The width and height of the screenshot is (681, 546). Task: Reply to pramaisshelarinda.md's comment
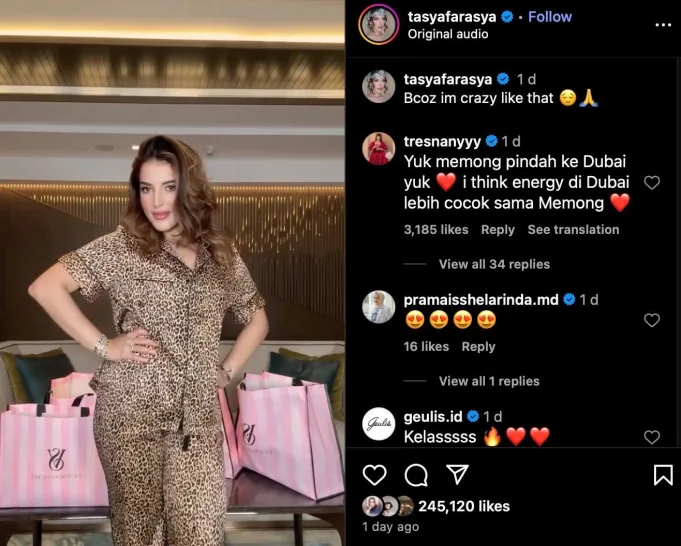pos(478,346)
